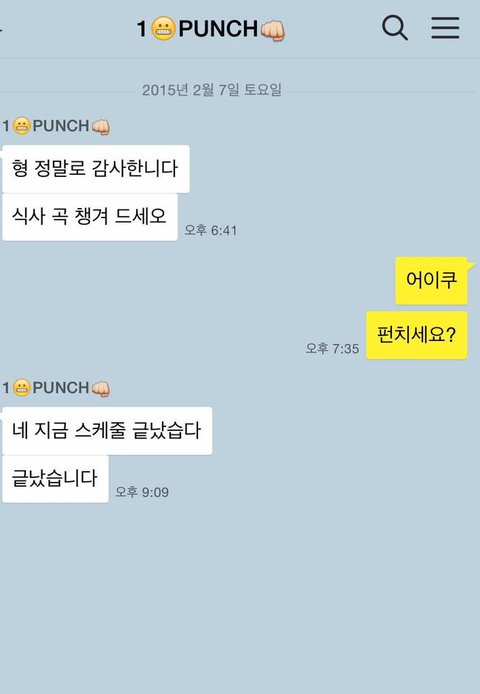Select the message 긑났습니다
Image resolution: width=480 pixels, height=694 pixels.
click(x=55, y=479)
